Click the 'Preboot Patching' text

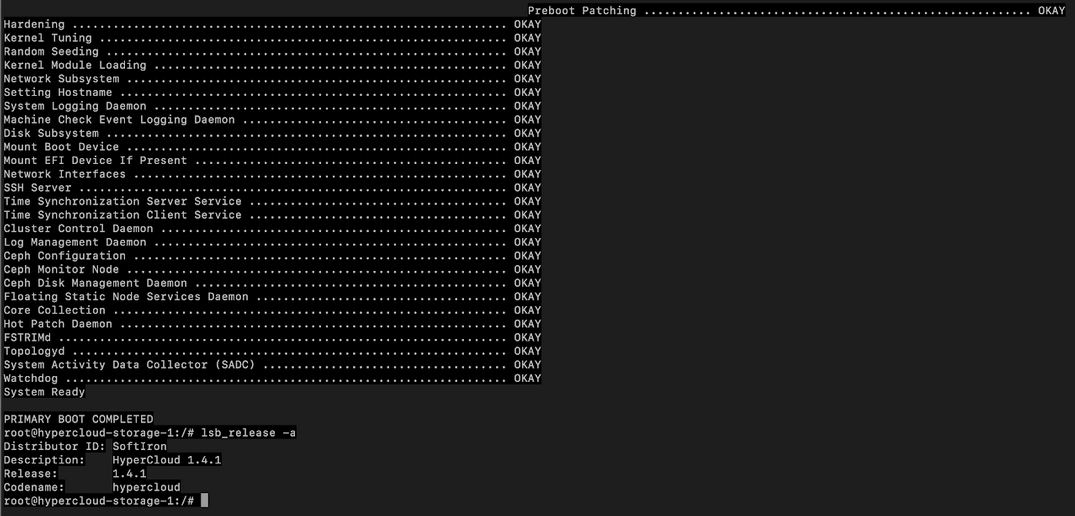point(582,11)
